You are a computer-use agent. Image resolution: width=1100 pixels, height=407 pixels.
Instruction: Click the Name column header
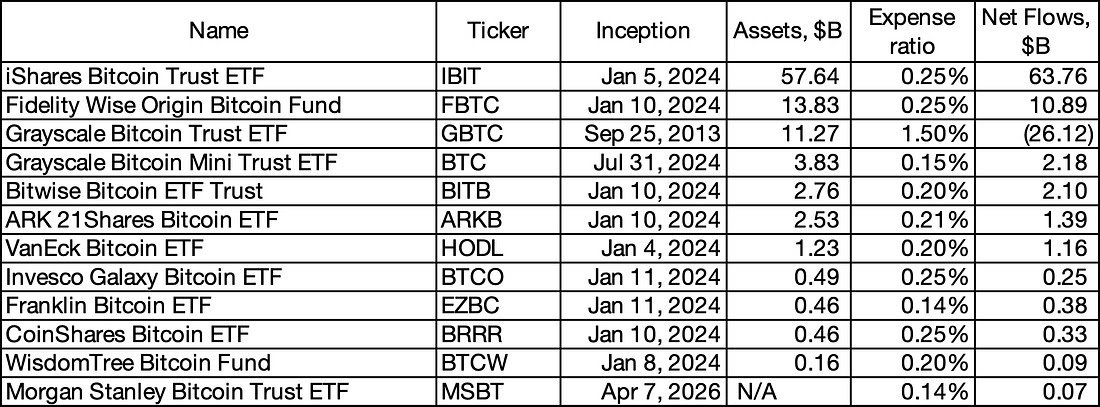pyautogui.click(x=219, y=30)
